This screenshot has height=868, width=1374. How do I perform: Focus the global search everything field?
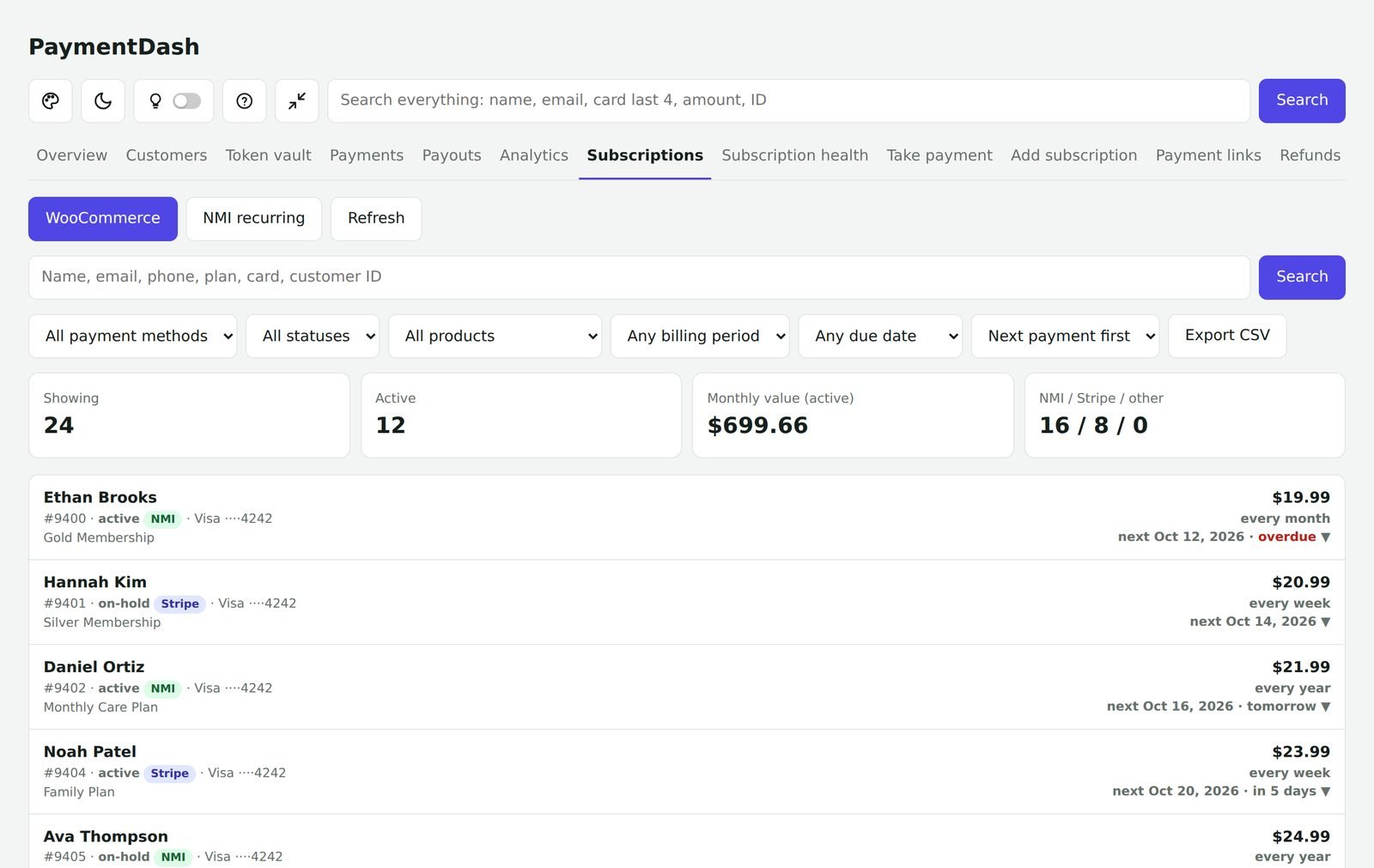click(x=788, y=101)
